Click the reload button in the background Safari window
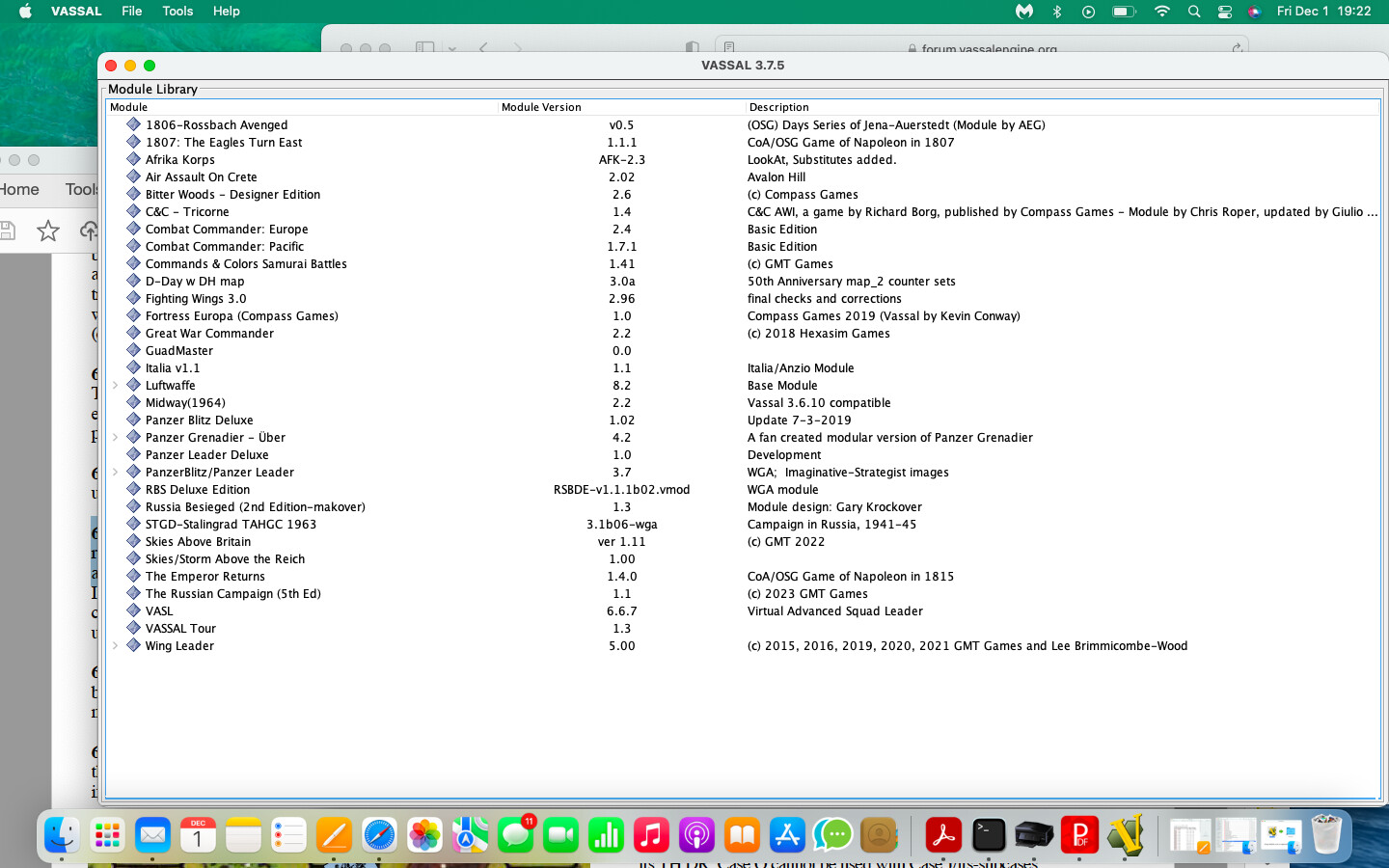Image resolution: width=1389 pixels, height=868 pixels. (1237, 47)
